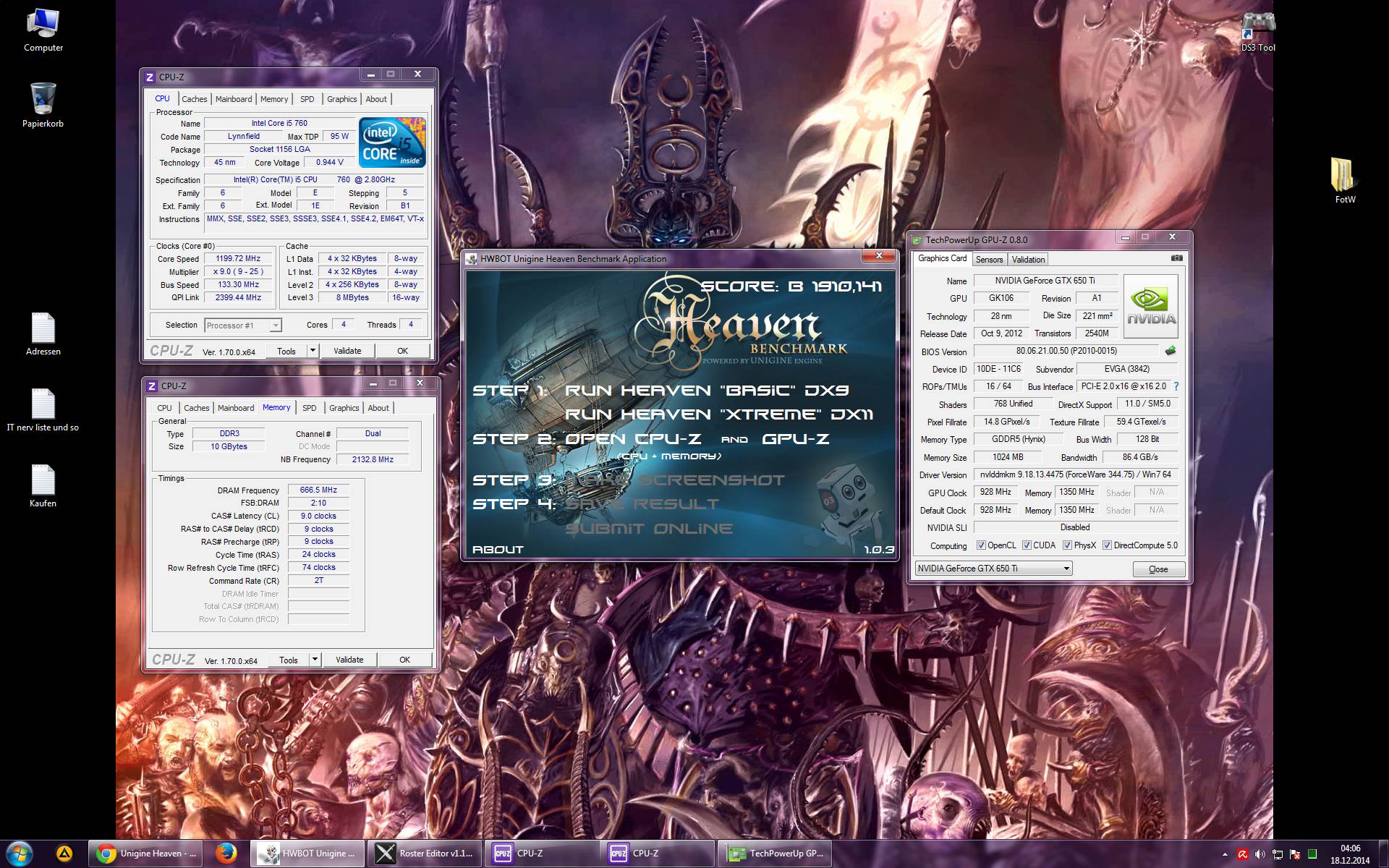Toggle the PhysX checkbox in GPU-Z

tap(1067, 545)
